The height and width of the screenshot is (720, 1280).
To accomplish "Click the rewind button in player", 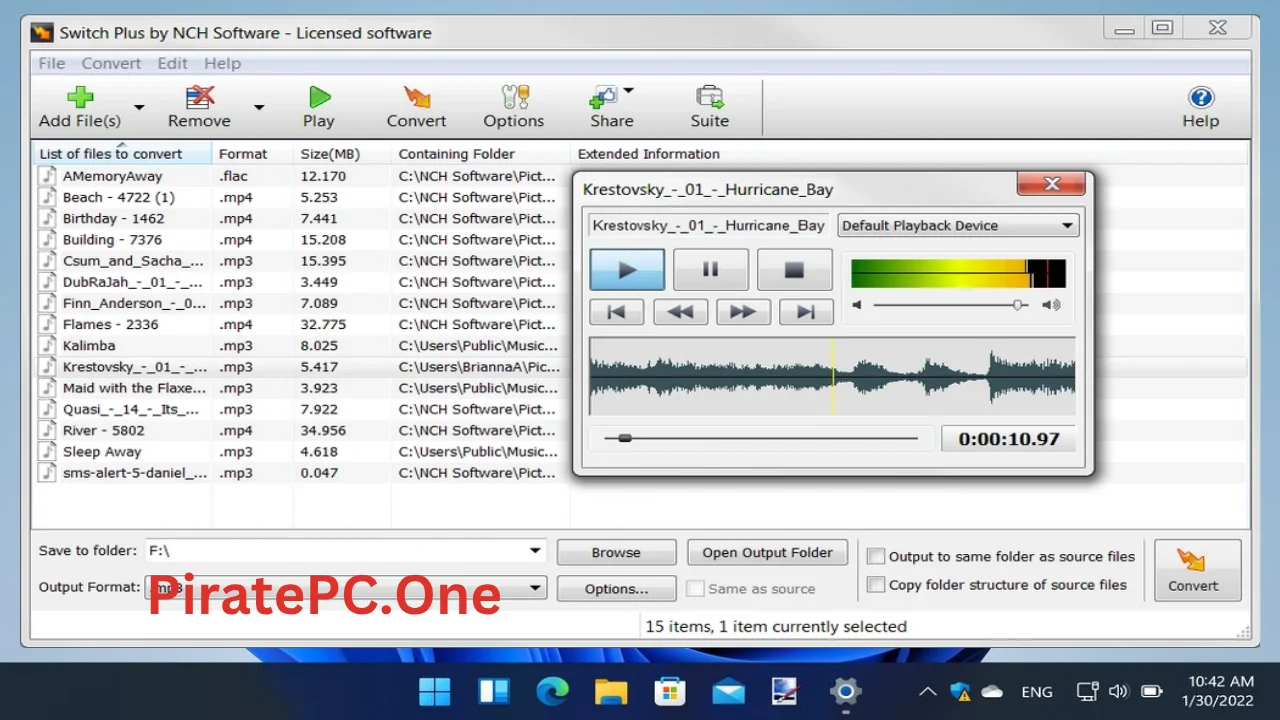I will 680,312.
